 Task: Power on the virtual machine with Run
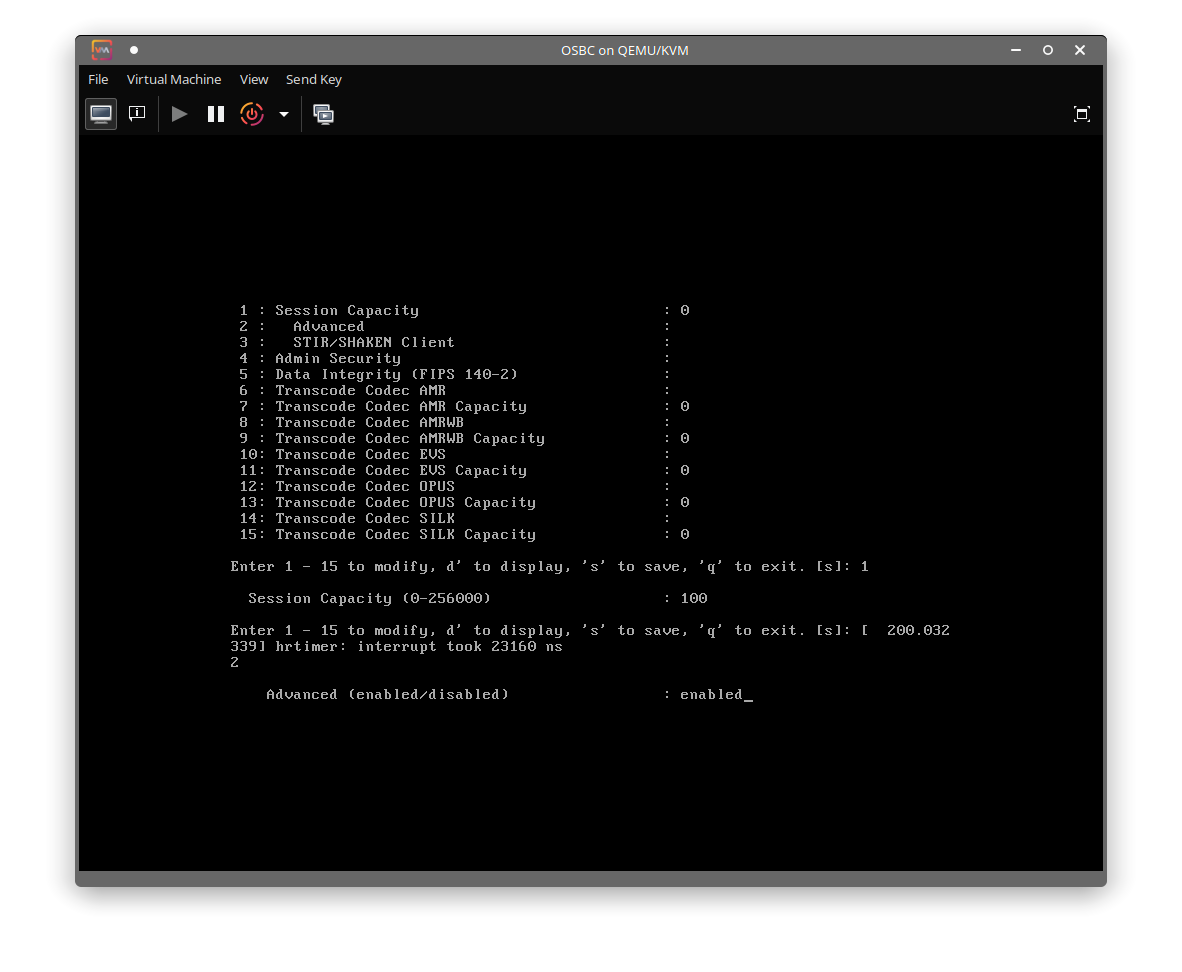point(180,114)
